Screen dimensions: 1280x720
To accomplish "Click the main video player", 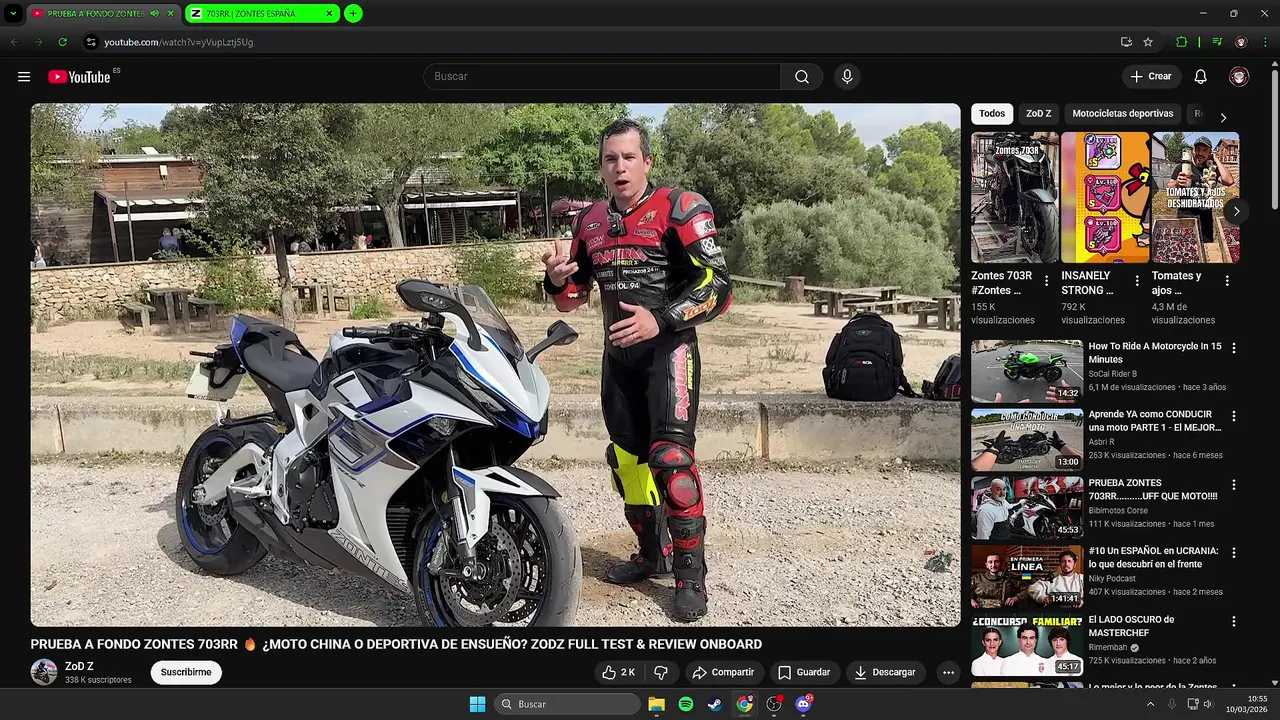I will coord(495,365).
